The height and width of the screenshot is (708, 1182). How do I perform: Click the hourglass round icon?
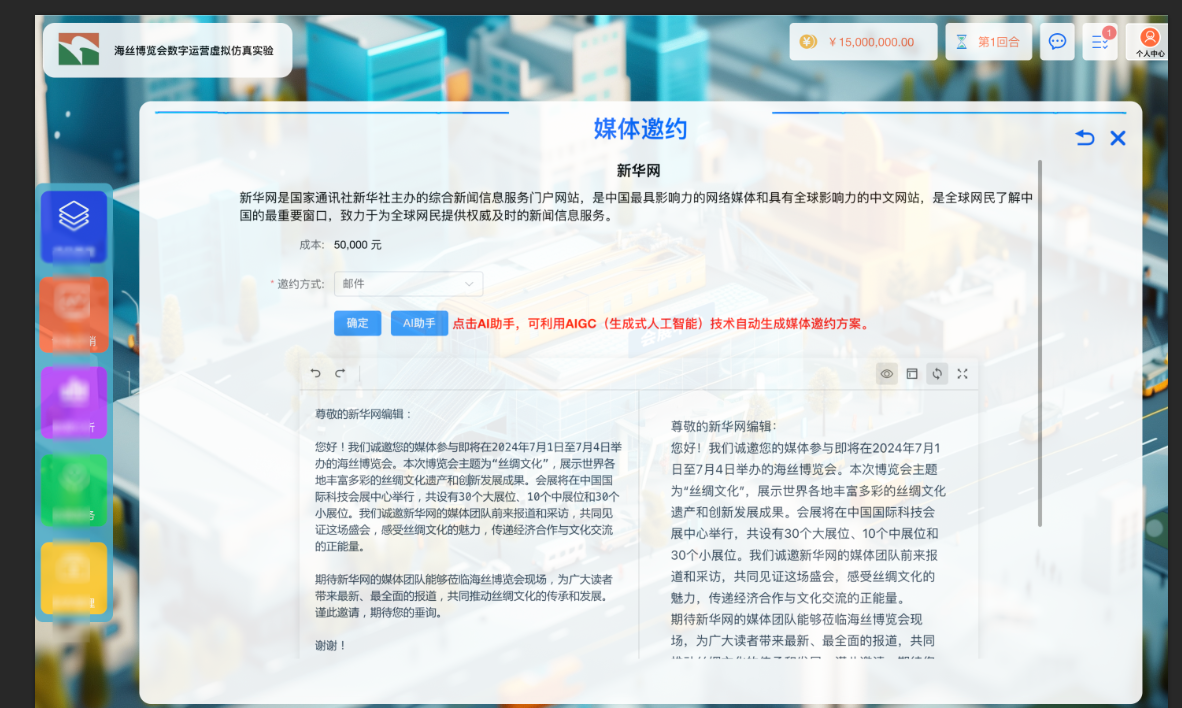pyautogui.click(x=961, y=42)
